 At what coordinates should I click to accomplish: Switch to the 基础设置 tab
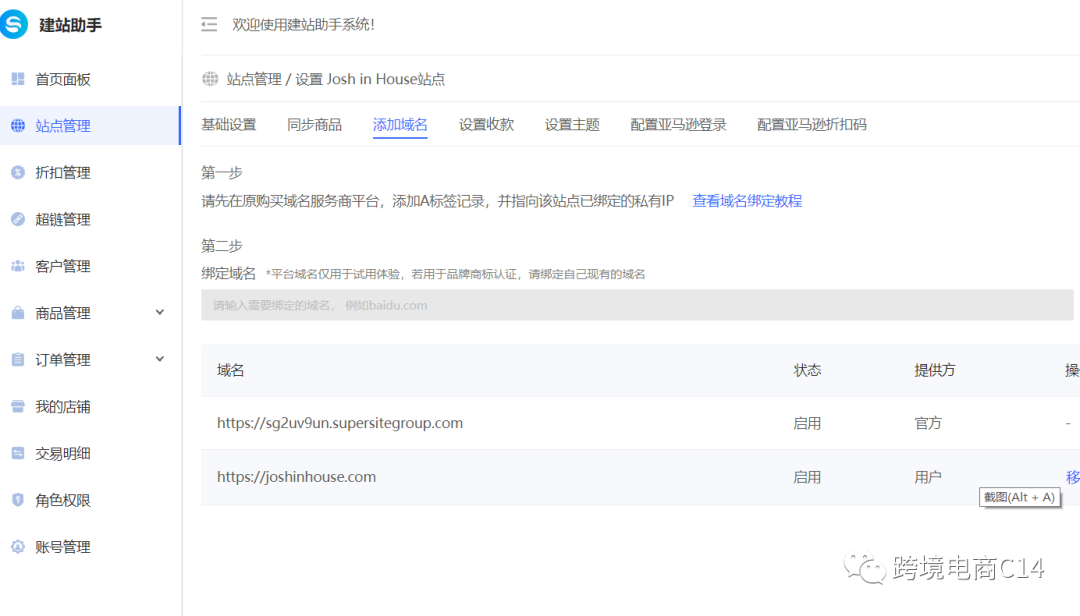click(x=229, y=125)
